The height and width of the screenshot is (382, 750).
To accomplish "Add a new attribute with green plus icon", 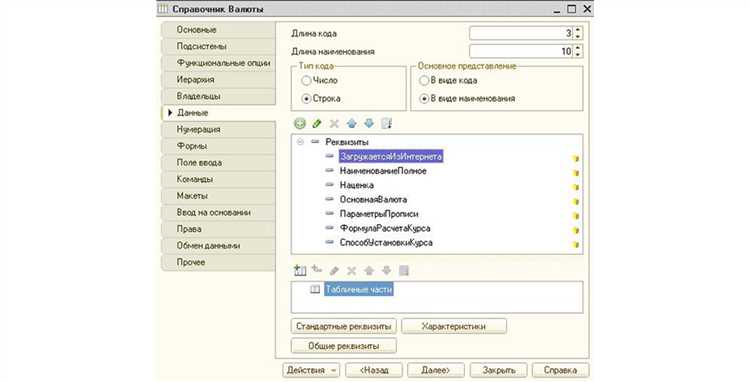I will 299,124.
